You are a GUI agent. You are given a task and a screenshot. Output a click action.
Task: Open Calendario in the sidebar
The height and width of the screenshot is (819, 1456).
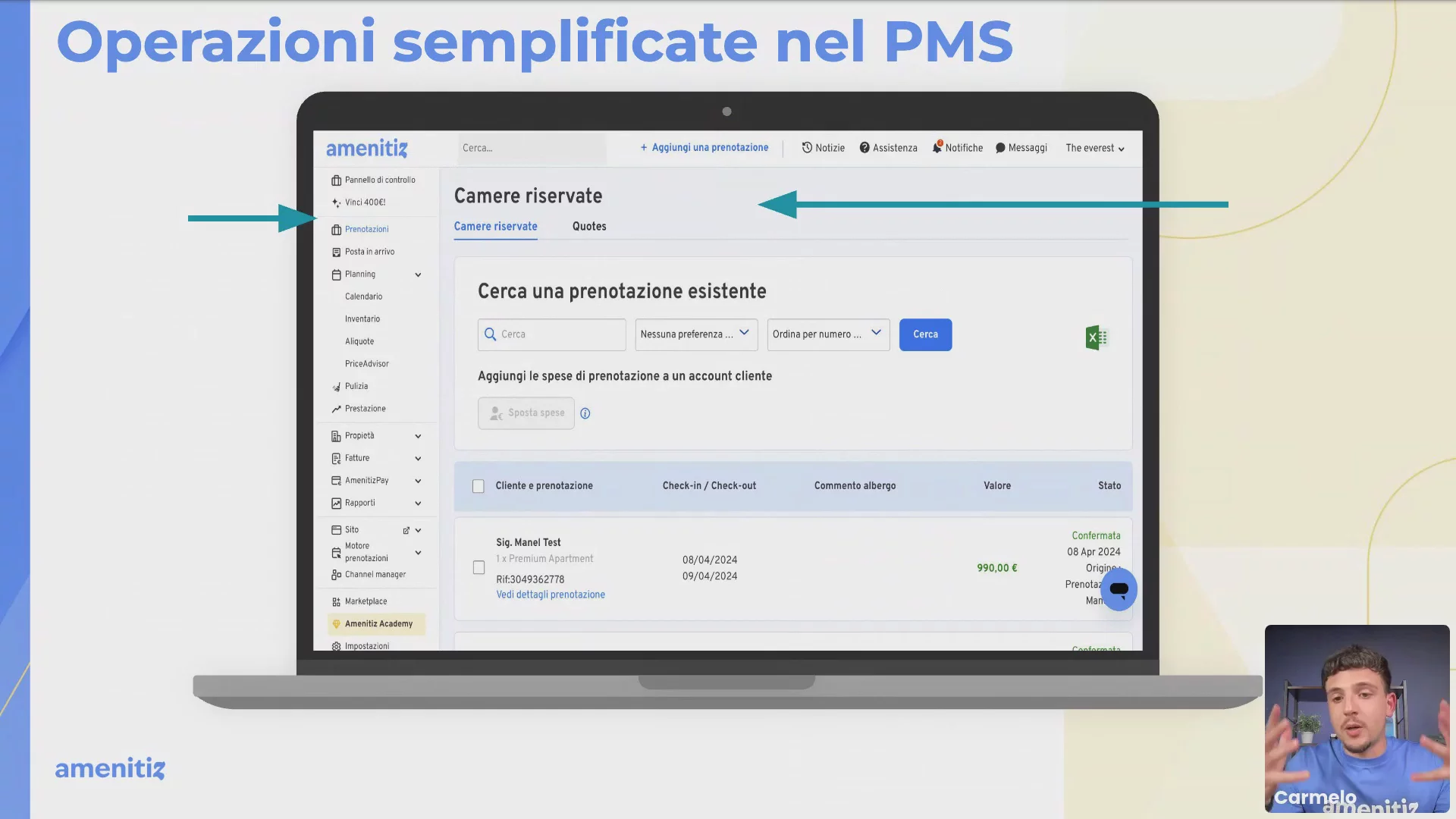(363, 297)
